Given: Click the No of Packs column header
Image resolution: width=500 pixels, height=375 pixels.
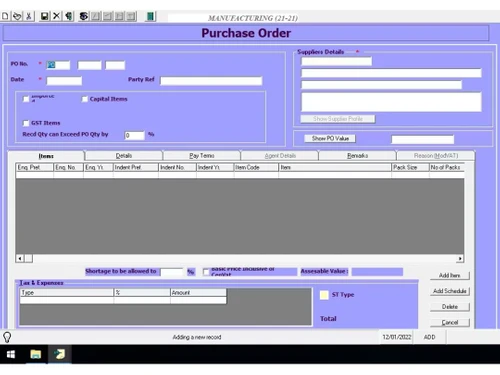Looking at the screenshot, I should [x=447, y=167].
